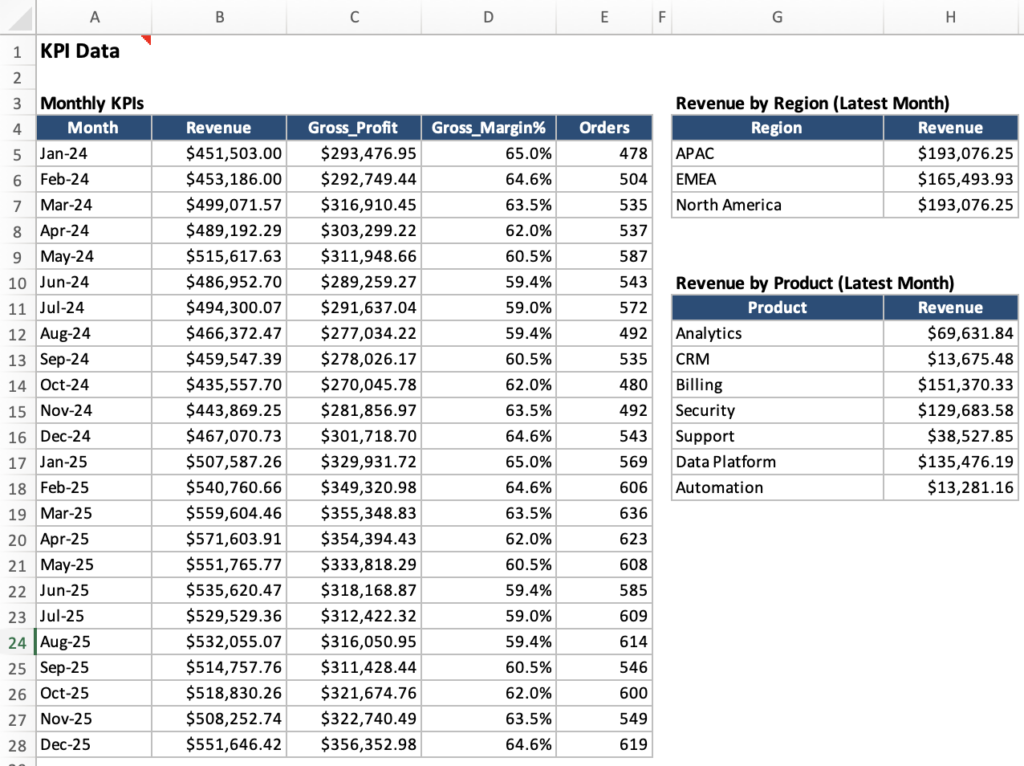Image resolution: width=1024 pixels, height=766 pixels.
Task: Click the red comment indicator on cell A1
Action: [x=146, y=40]
